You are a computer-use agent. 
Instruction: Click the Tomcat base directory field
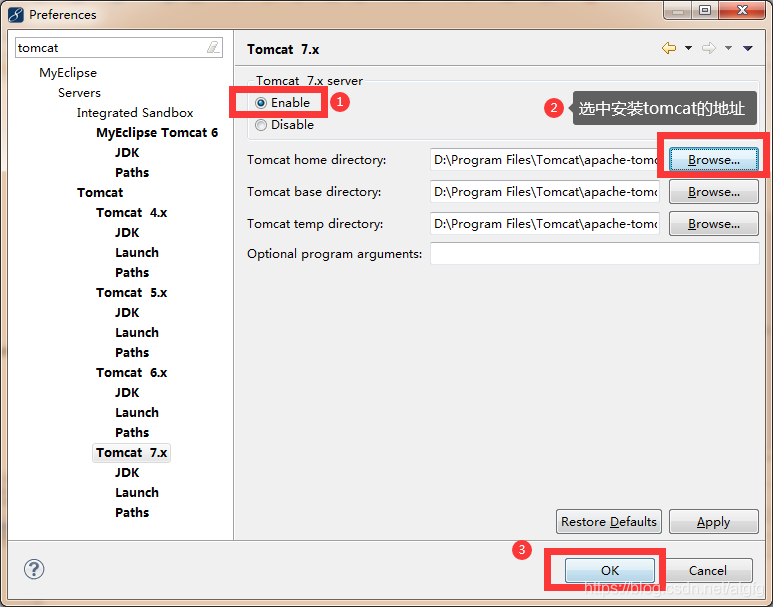tap(545, 192)
